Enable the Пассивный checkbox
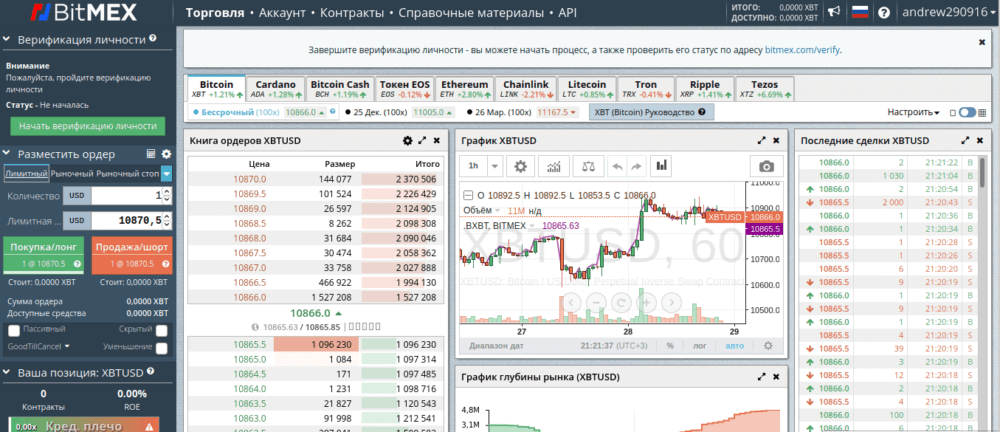 point(14,329)
